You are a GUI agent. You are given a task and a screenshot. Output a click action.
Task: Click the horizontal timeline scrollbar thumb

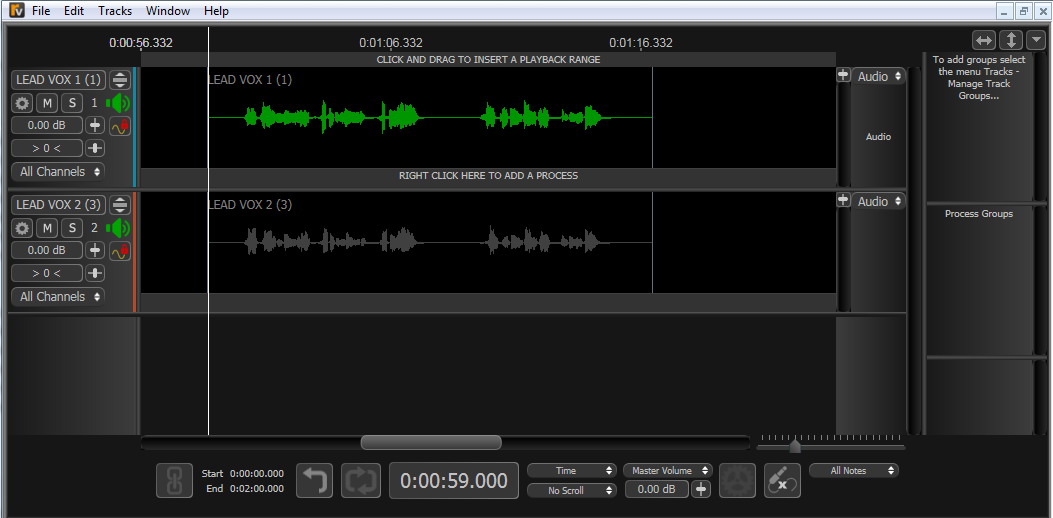pos(431,442)
